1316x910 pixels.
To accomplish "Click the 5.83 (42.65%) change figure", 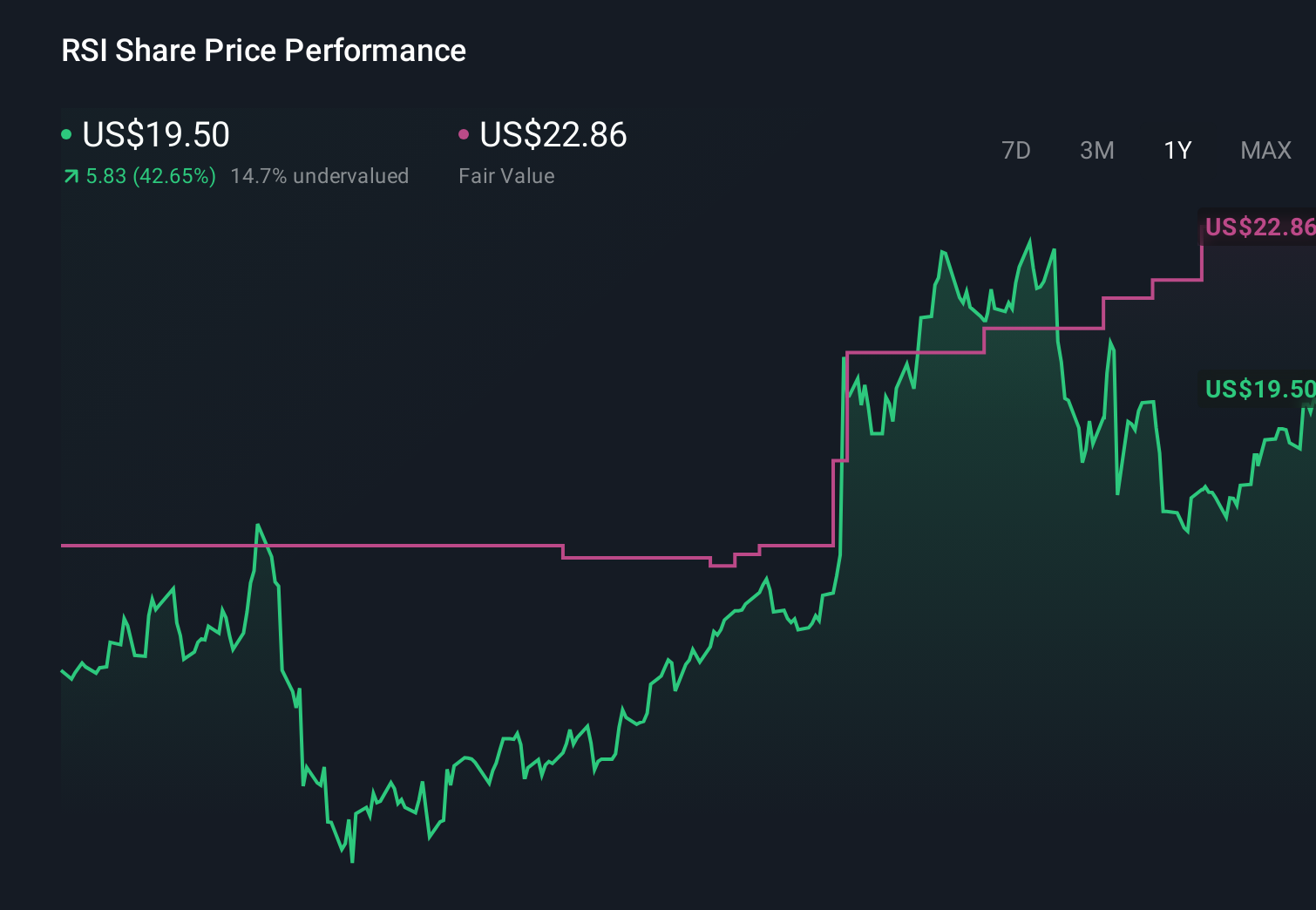I will coord(150,176).
